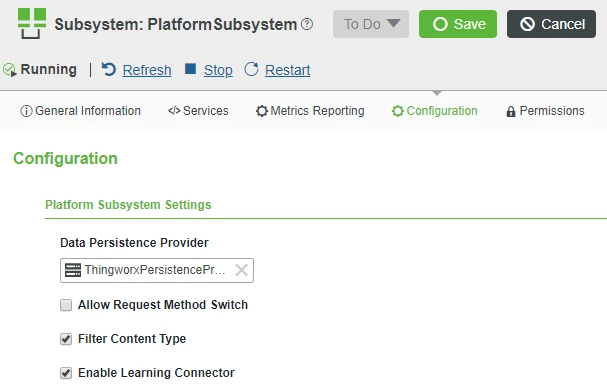This screenshot has height=391, width=607.
Task: Open the To Do dropdown
Action: (x=371, y=24)
